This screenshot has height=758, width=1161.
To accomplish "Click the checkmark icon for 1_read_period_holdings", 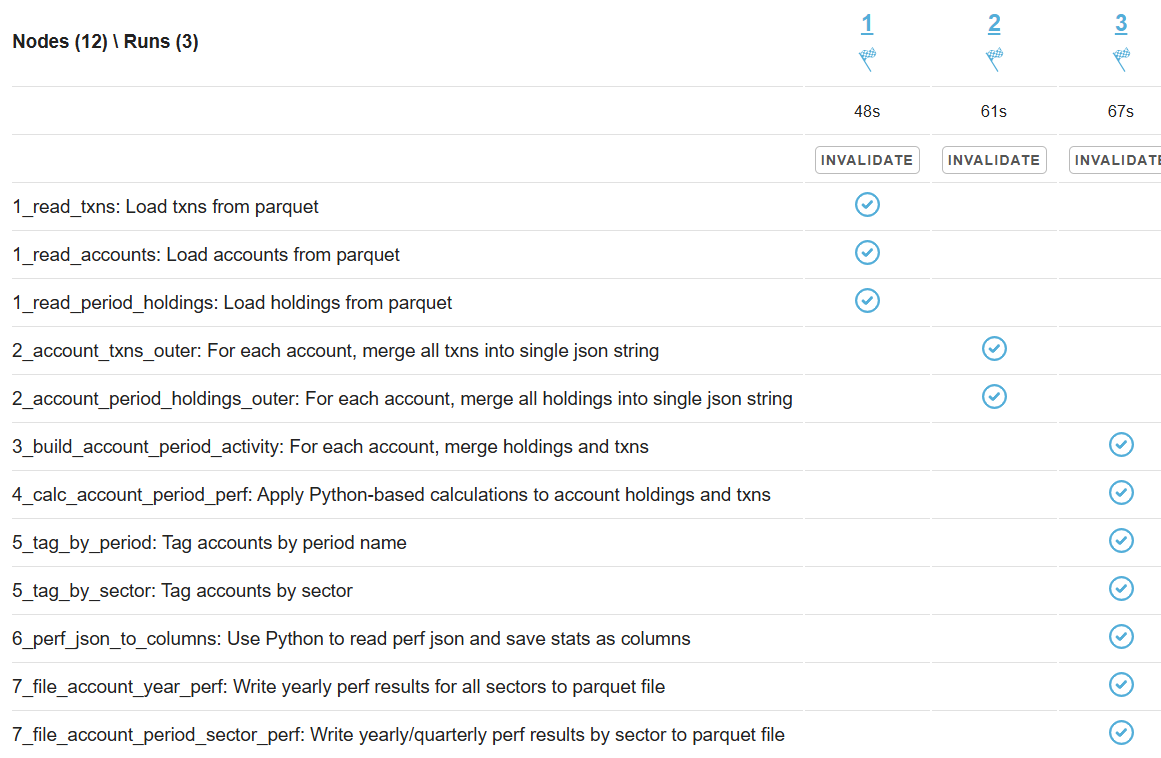I will pyautogui.click(x=867, y=301).
